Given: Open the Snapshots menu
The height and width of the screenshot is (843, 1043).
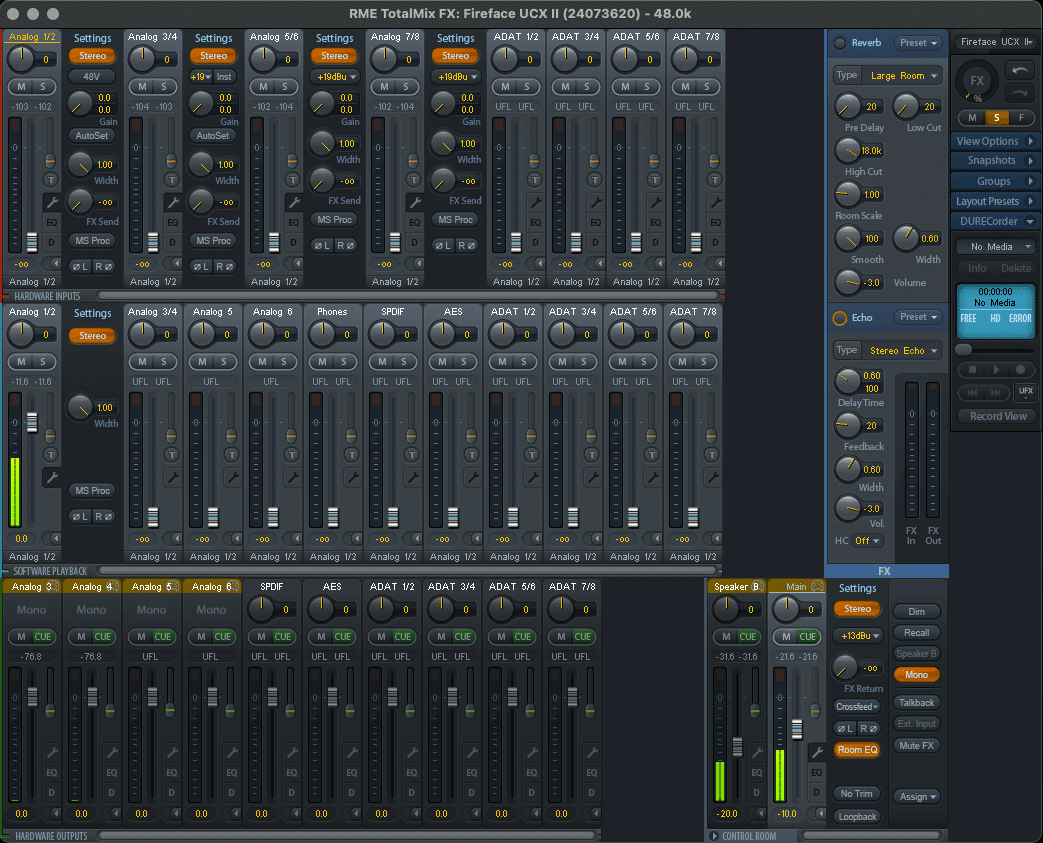Looking at the screenshot, I should (x=995, y=160).
